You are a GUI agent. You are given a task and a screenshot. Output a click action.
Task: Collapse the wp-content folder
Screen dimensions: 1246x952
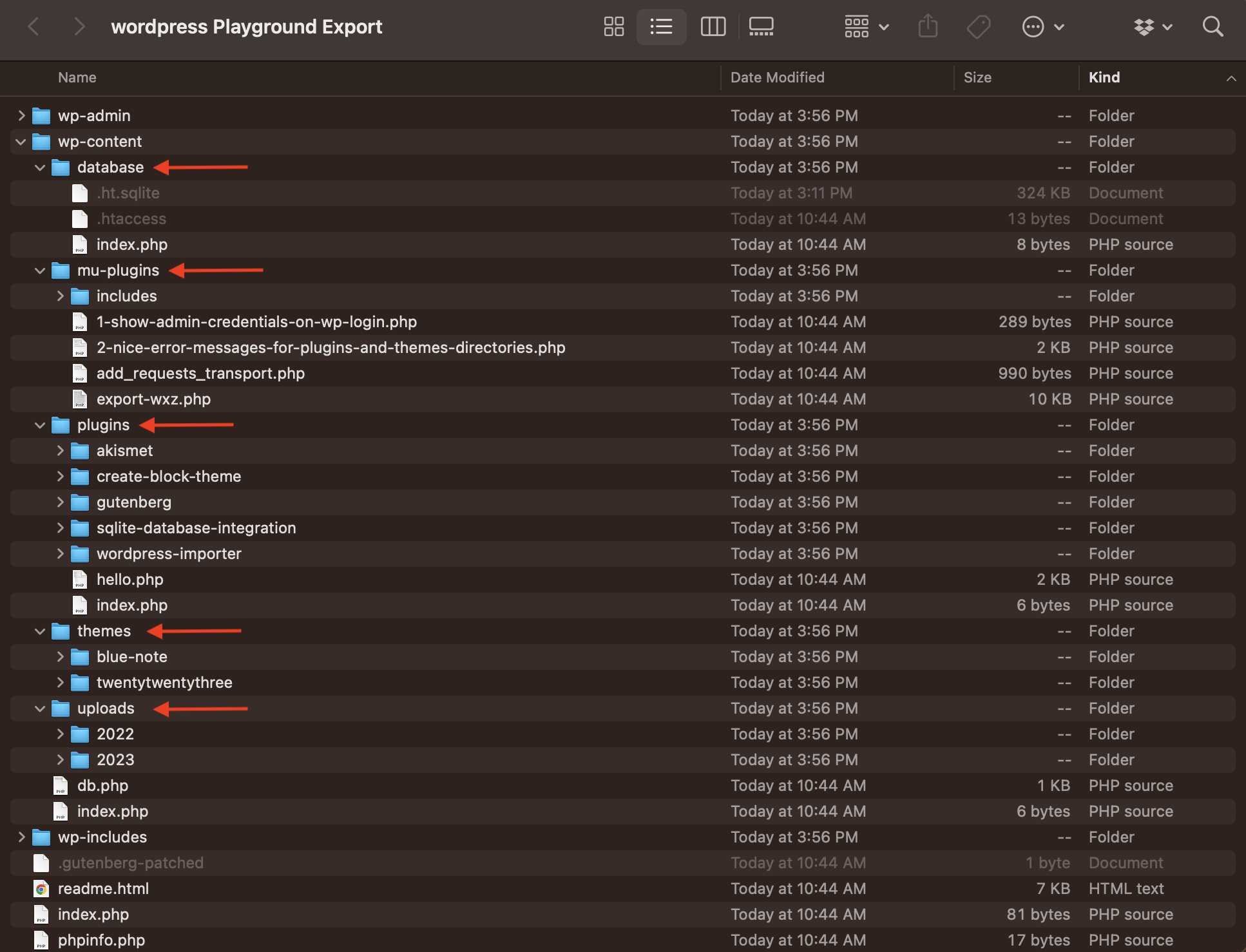click(x=21, y=141)
